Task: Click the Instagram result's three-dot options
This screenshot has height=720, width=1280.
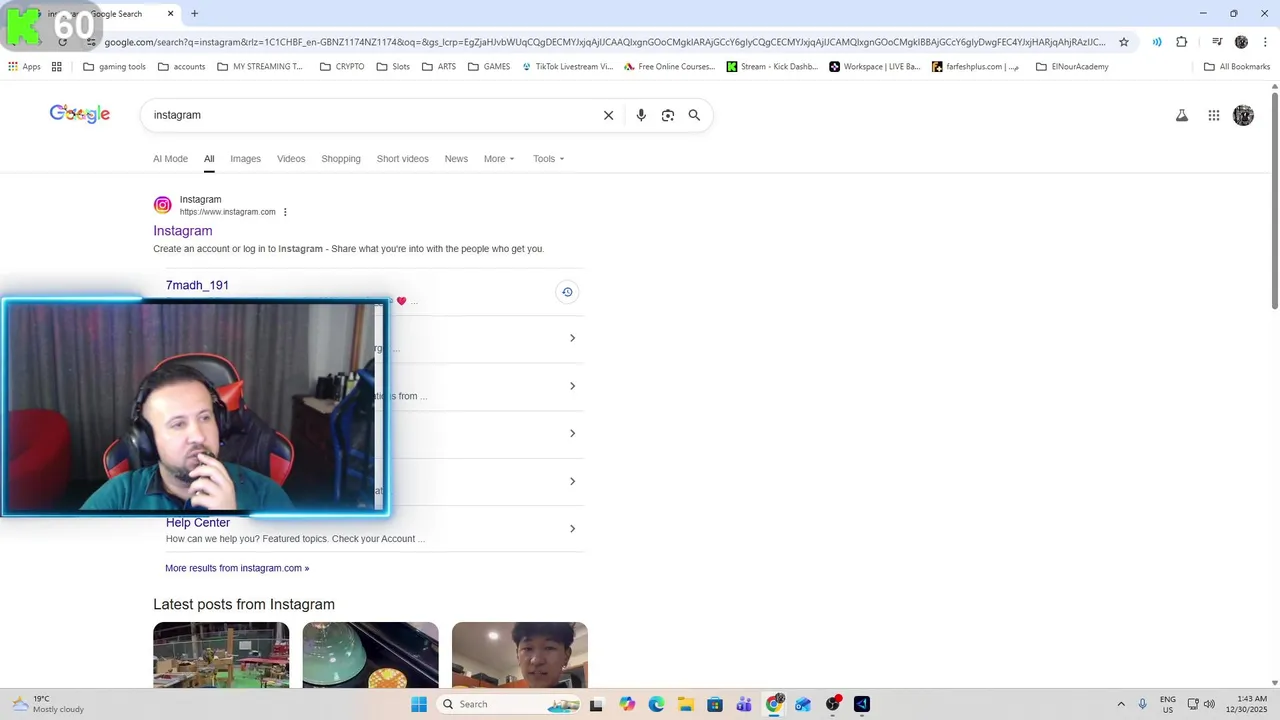Action: (x=285, y=212)
